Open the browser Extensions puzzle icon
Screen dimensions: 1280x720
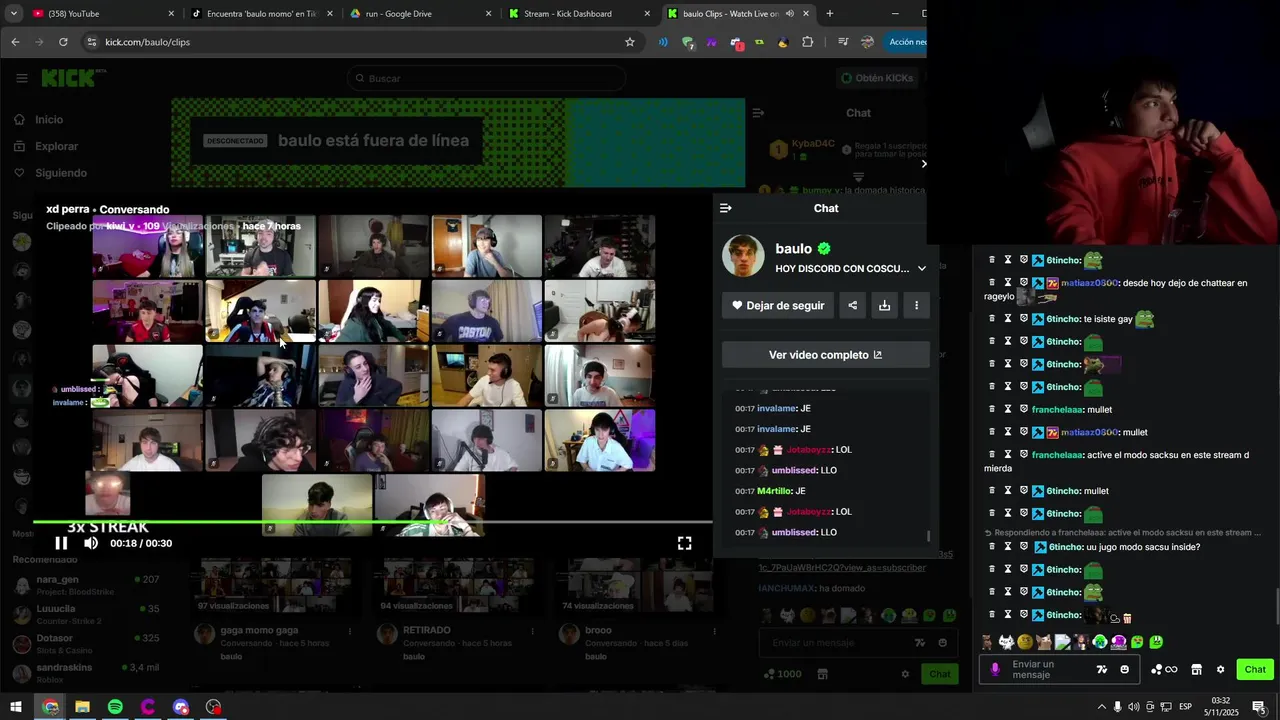click(x=808, y=42)
